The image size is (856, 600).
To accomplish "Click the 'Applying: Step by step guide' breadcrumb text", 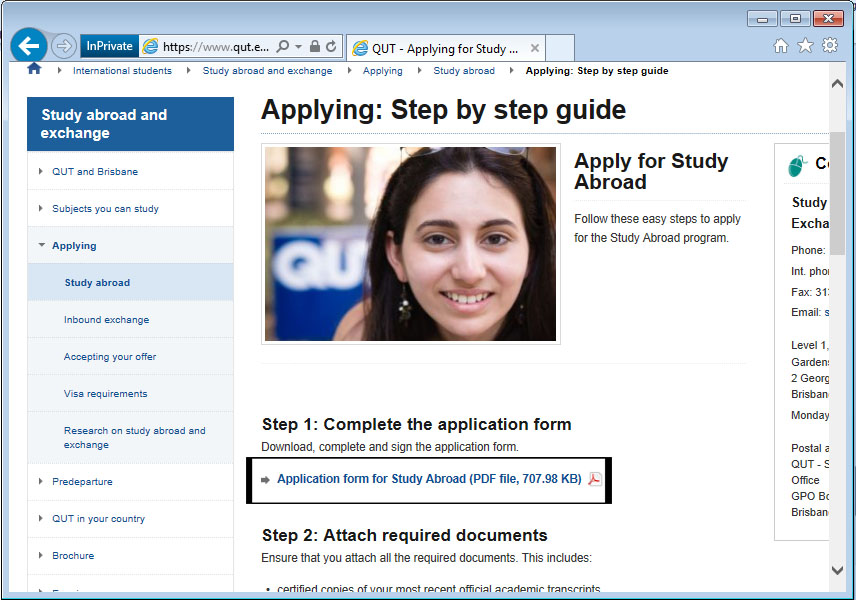I will coord(597,71).
